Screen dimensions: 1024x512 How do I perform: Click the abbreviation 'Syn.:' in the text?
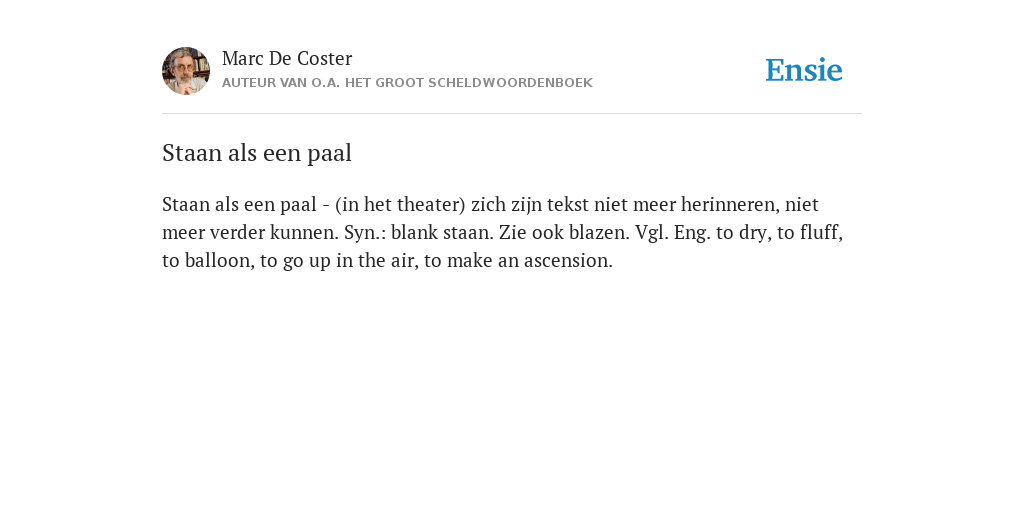point(364,232)
